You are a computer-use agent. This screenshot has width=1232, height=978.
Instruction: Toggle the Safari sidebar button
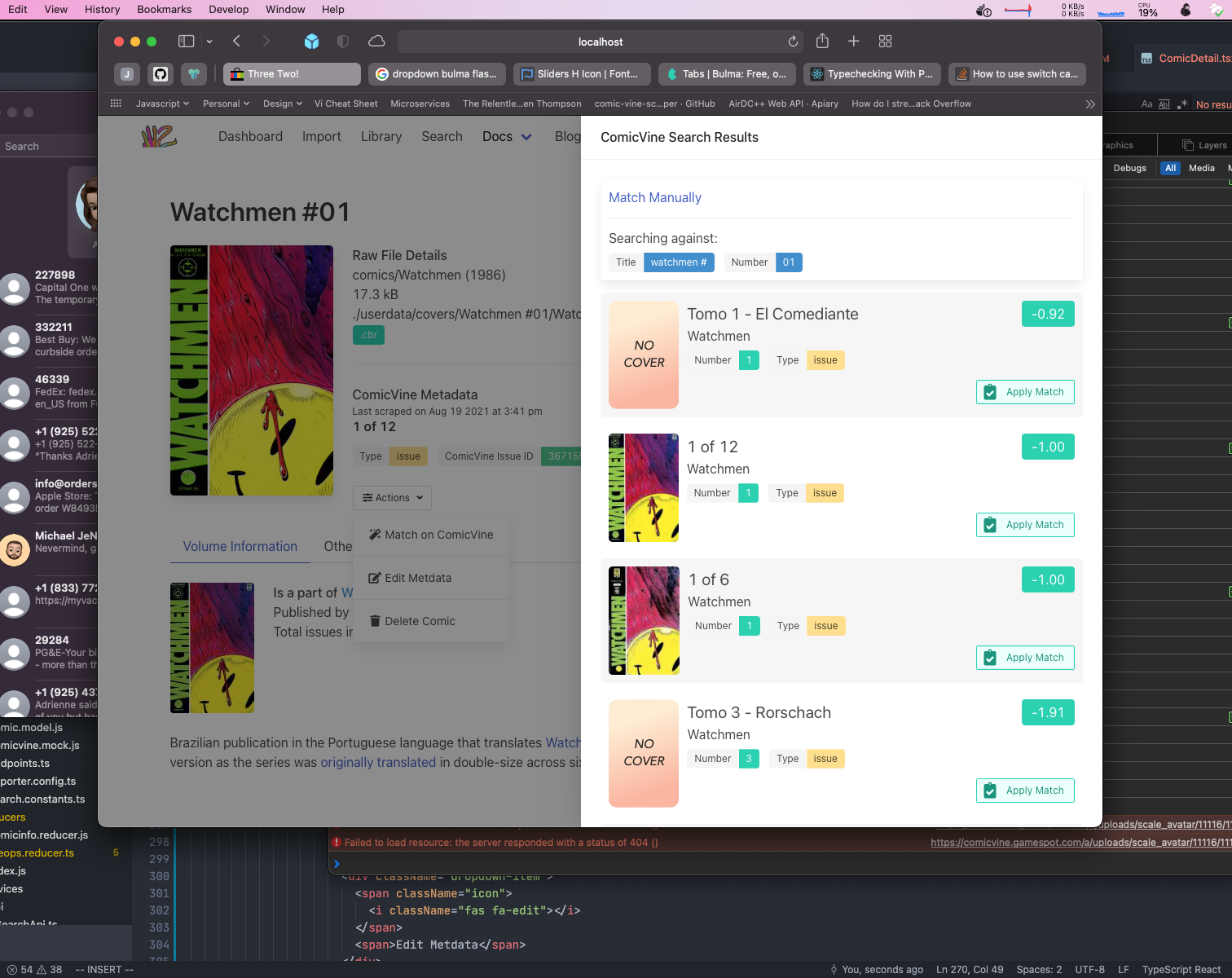click(x=187, y=42)
